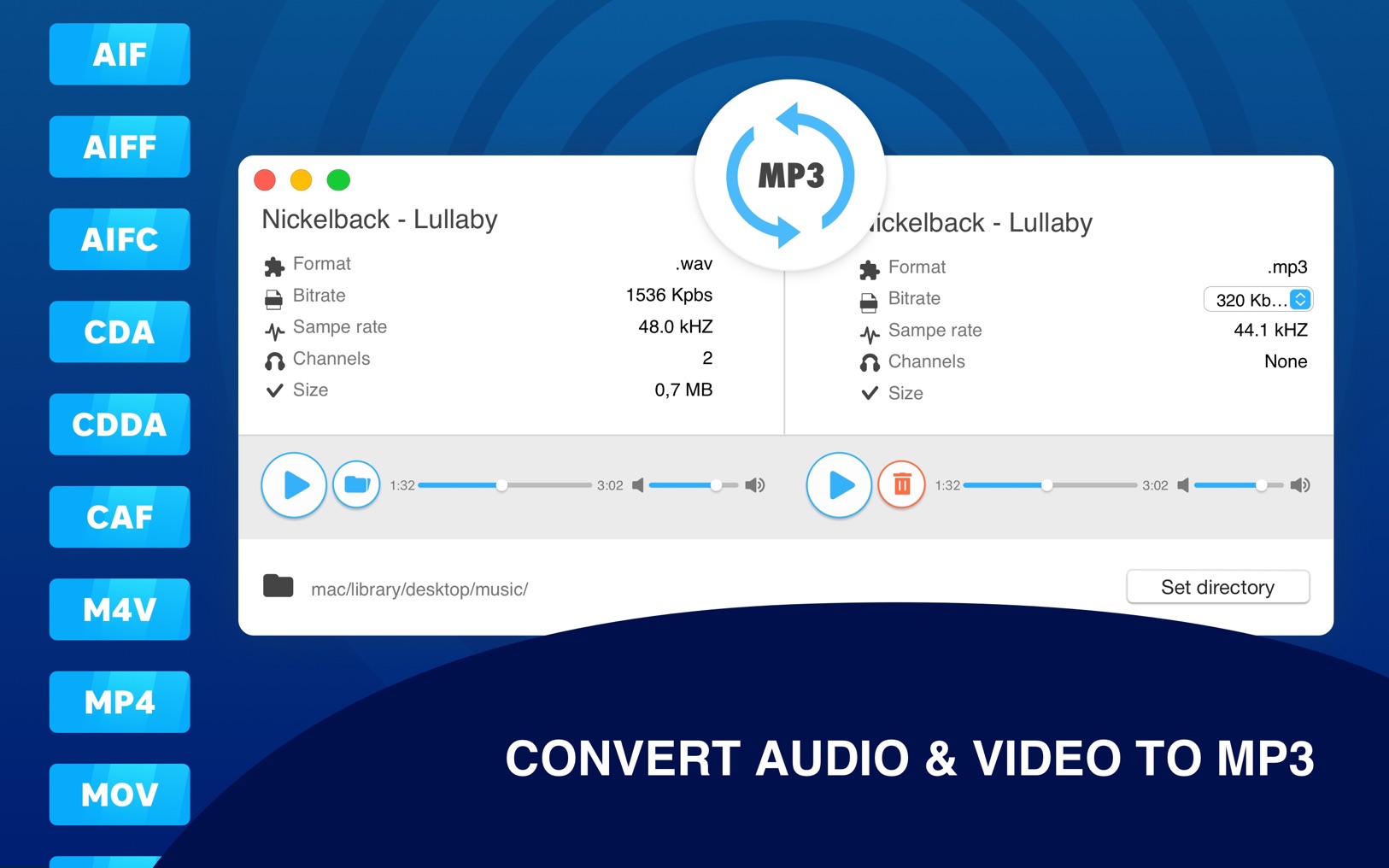Screen dimensions: 1389x868
Task: Click the Set directory button
Action: (x=1217, y=587)
